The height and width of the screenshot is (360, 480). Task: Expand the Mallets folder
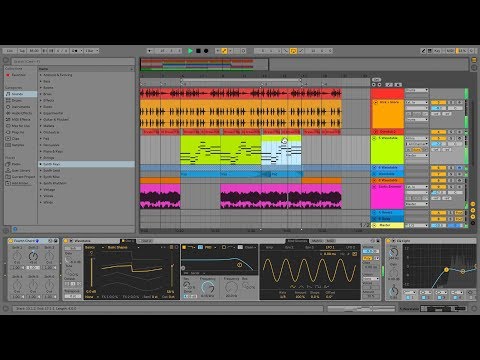coord(41,126)
